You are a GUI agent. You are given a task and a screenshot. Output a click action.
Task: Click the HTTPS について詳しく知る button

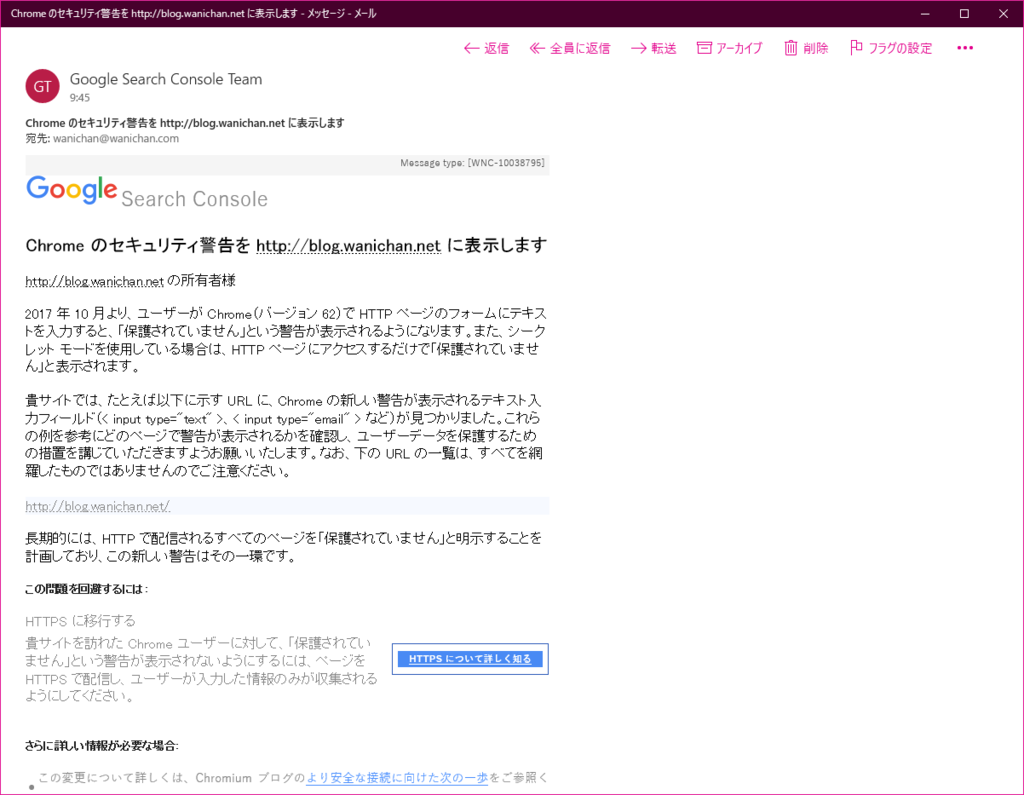470,658
